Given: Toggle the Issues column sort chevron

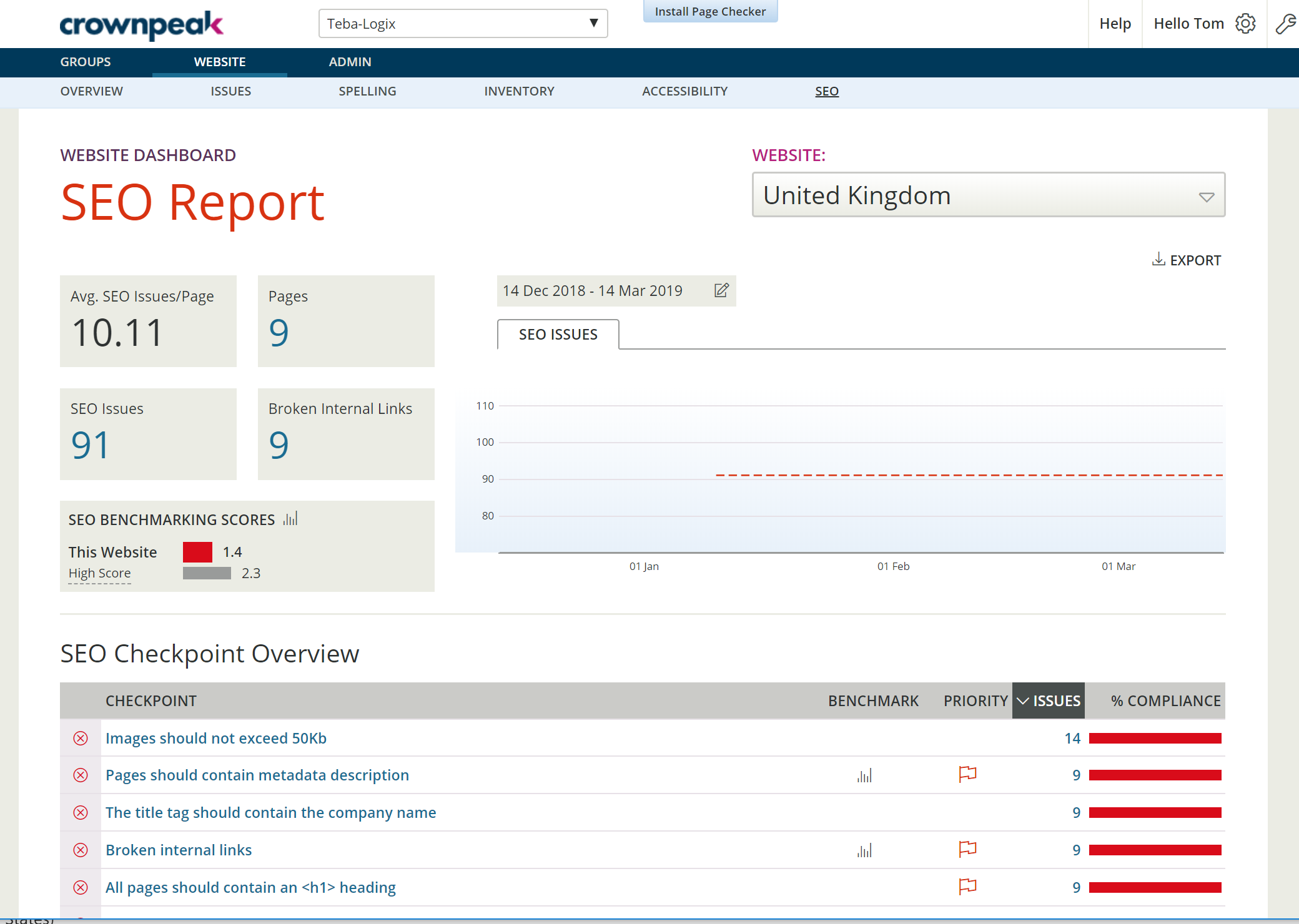Looking at the screenshot, I should 1022,700.
